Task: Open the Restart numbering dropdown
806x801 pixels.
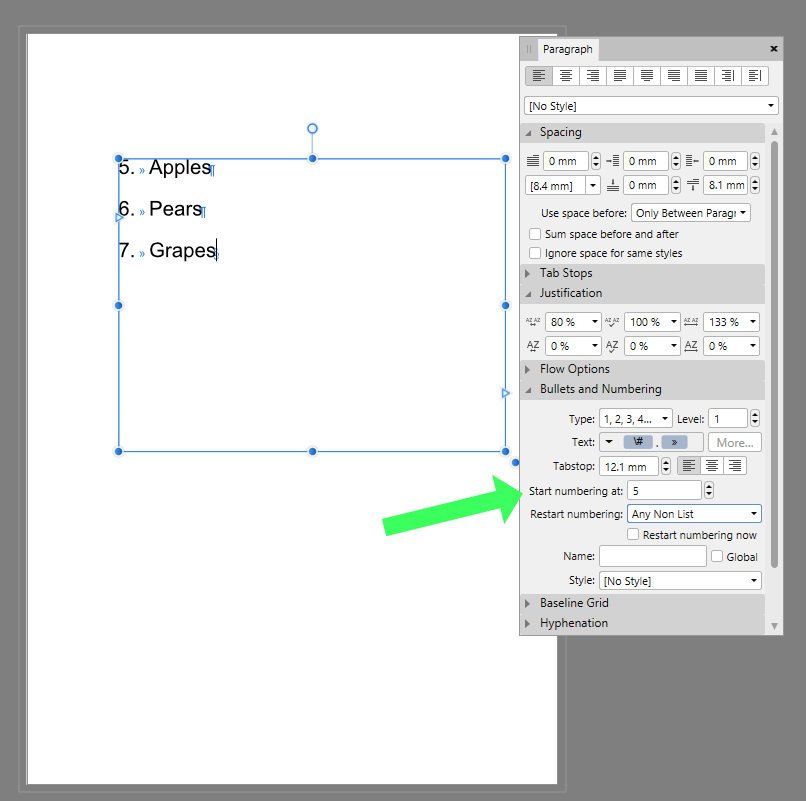Action: (694, 514)
